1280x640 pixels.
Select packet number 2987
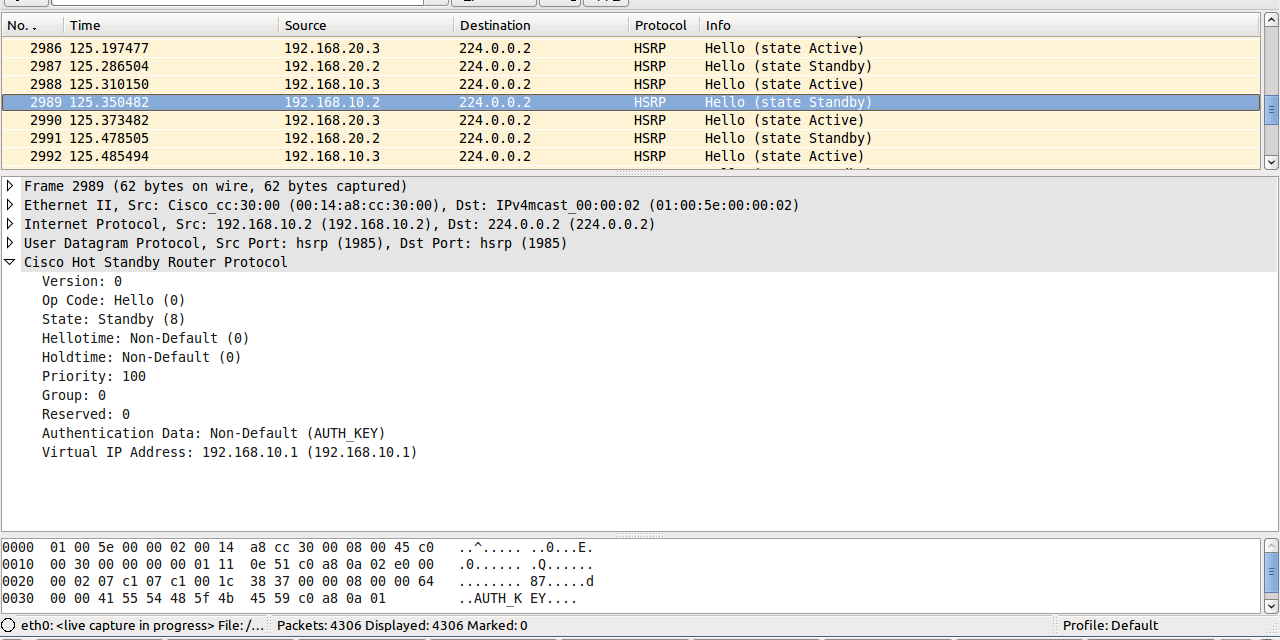[x=631, y=66]
